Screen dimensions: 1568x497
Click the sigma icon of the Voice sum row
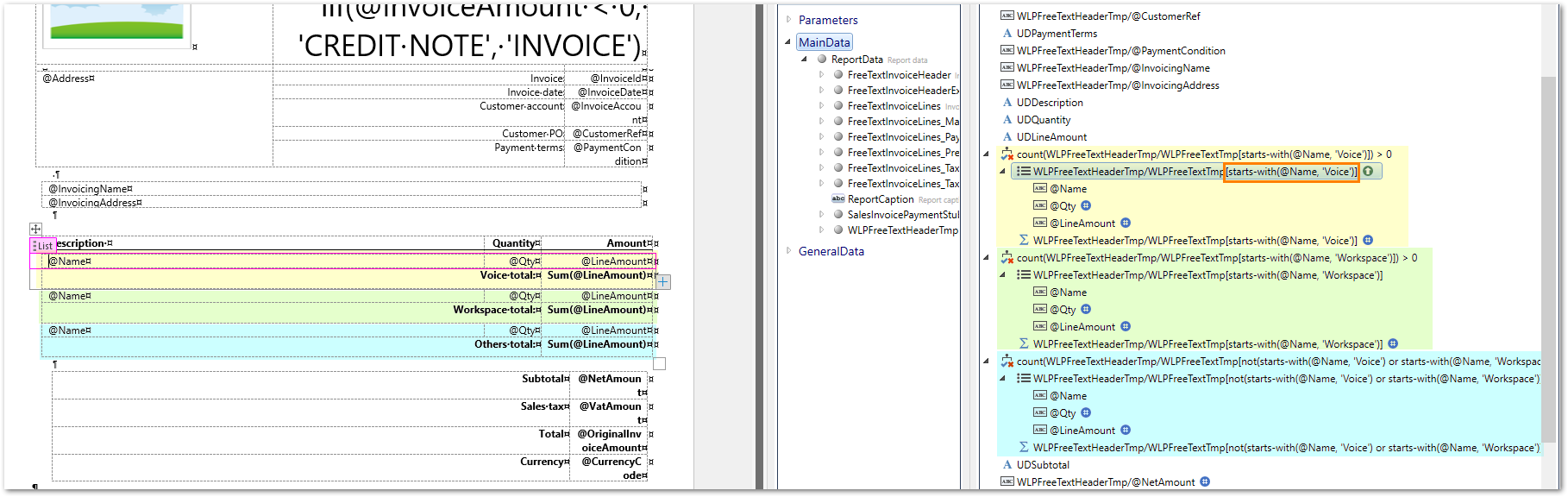[x=1024, y=240]
